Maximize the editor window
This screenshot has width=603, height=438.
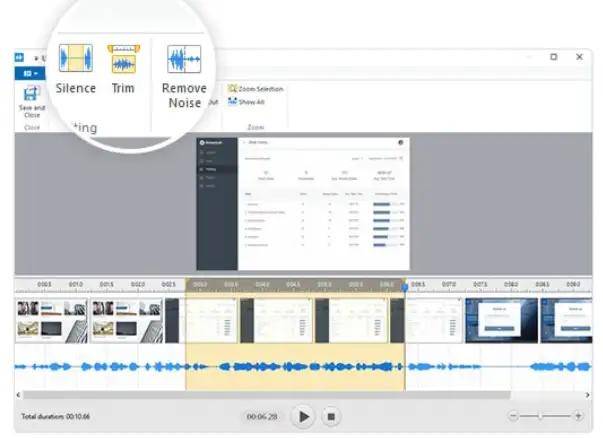tap(553, 58)
